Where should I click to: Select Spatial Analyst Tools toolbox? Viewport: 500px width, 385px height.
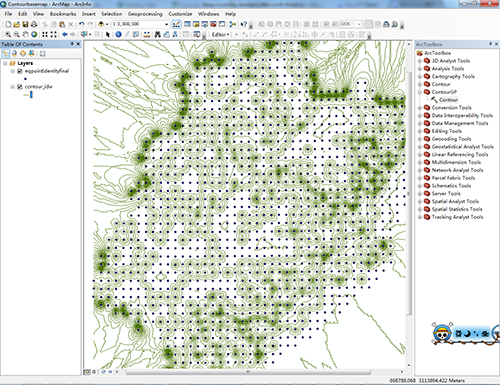[455, 201]
